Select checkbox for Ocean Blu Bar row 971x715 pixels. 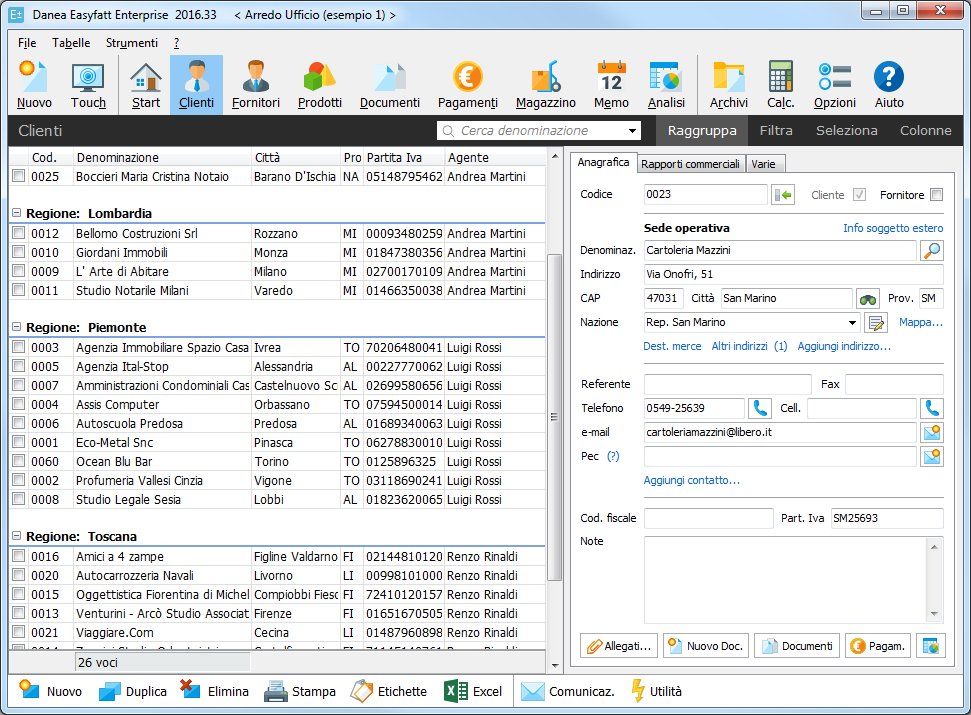(x=18, y=462)
